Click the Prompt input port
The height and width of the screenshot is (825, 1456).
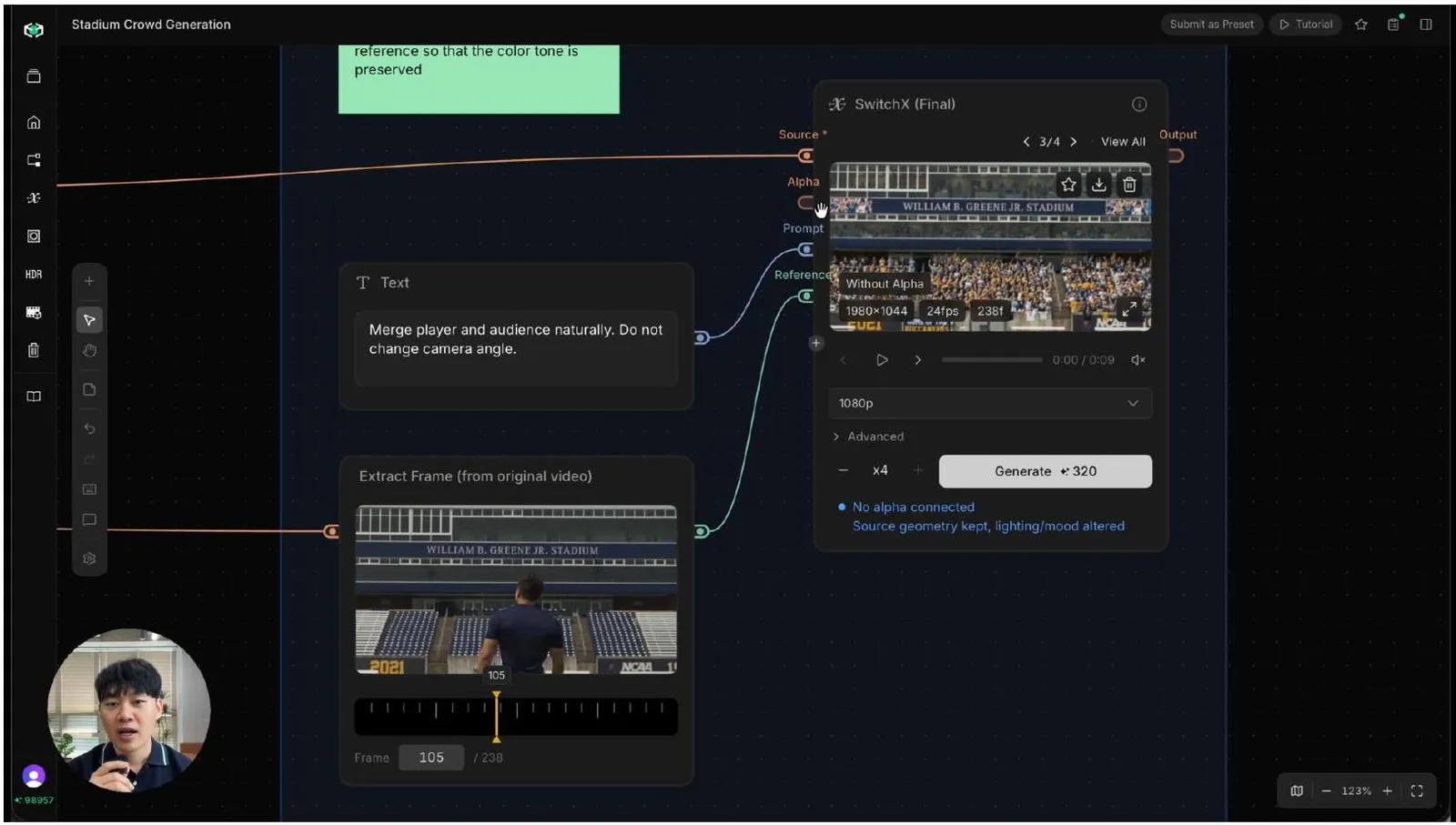[806, 249]
